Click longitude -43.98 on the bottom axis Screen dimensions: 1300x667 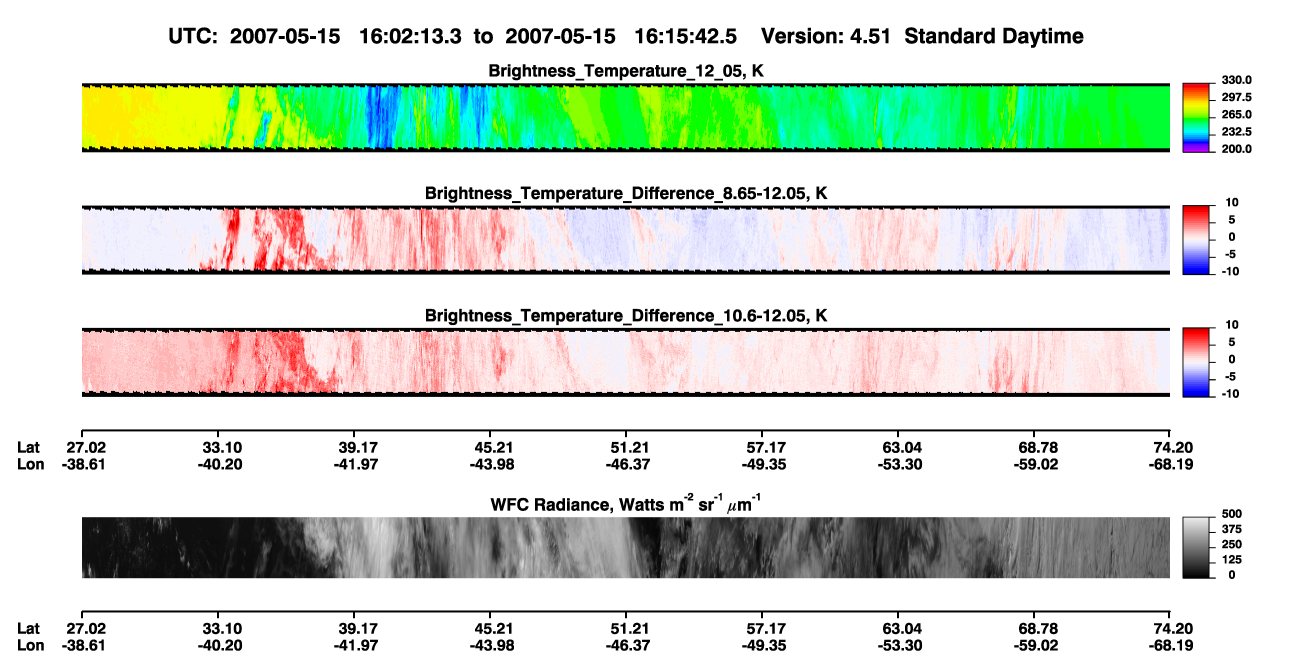pos(490,646)
